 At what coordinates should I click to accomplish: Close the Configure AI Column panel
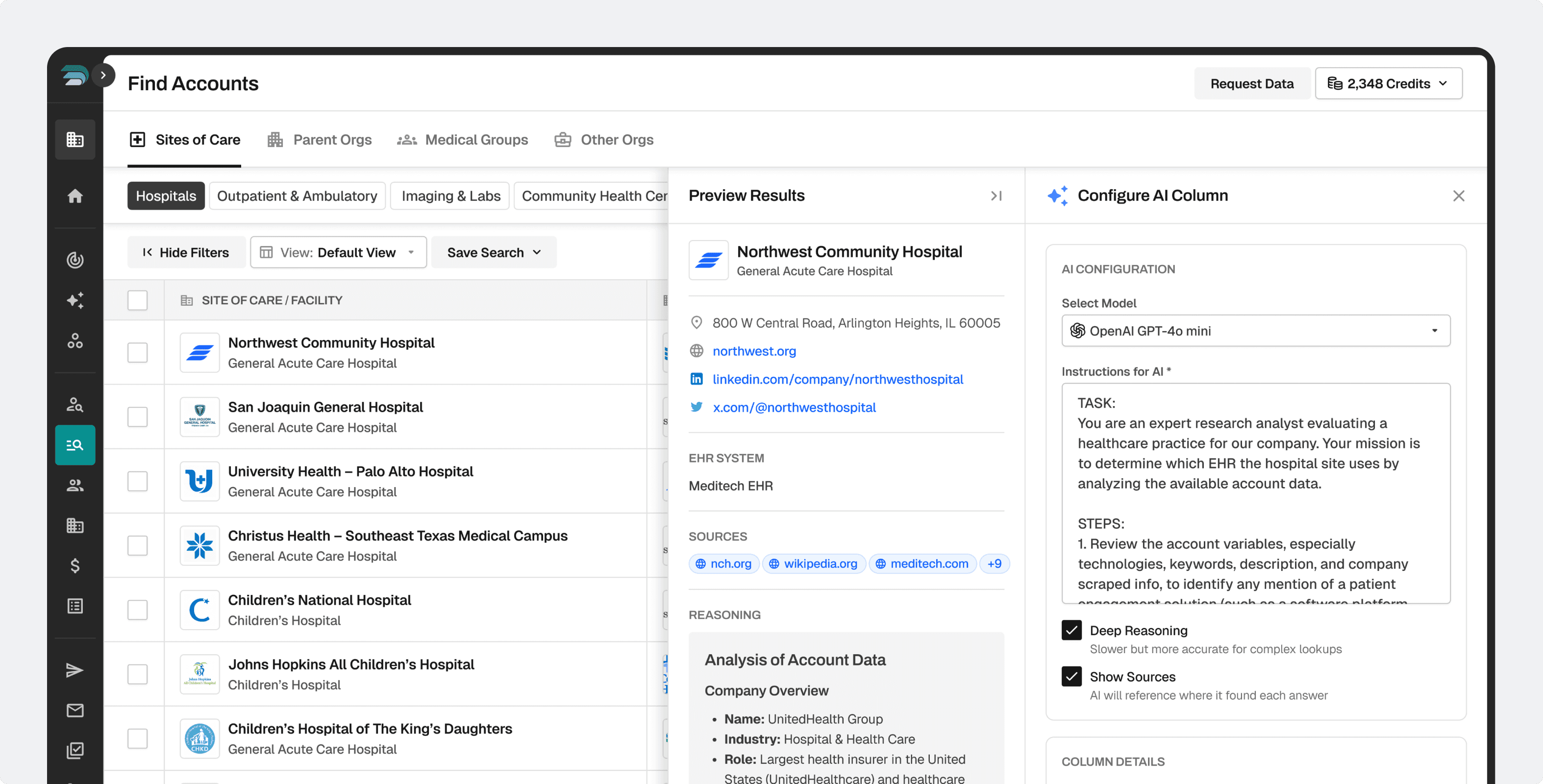[1459, 196]
